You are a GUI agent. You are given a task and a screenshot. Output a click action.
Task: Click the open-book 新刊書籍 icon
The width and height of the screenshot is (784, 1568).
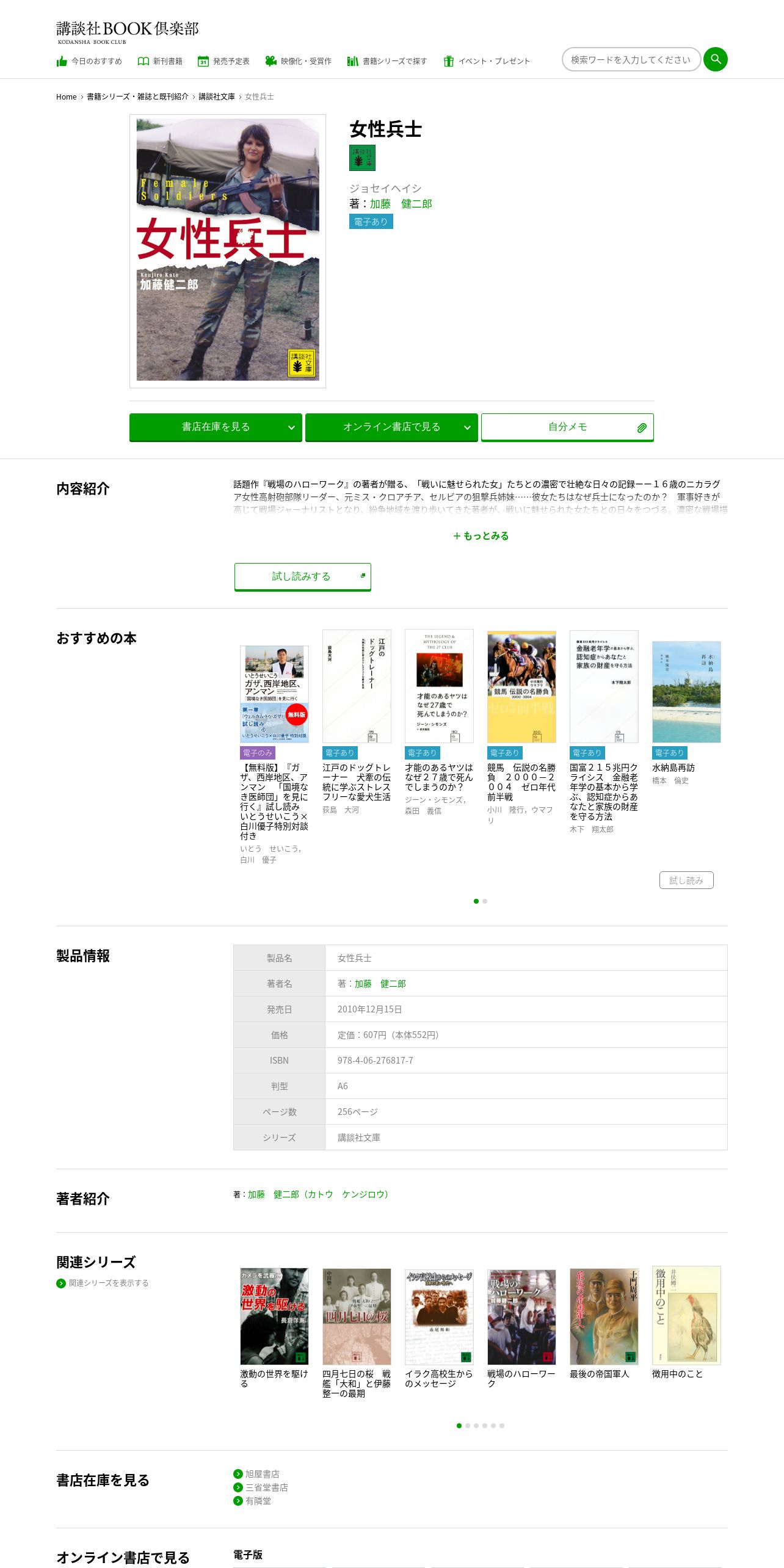[143, 61]
